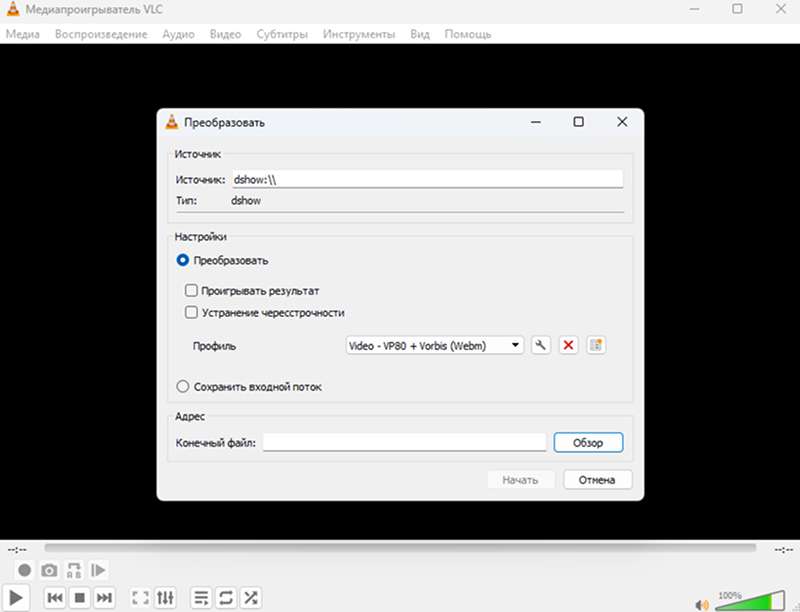Click the elapsed time label on the left
The height and width of the screenshot is (612, 800).
[17, 550]
